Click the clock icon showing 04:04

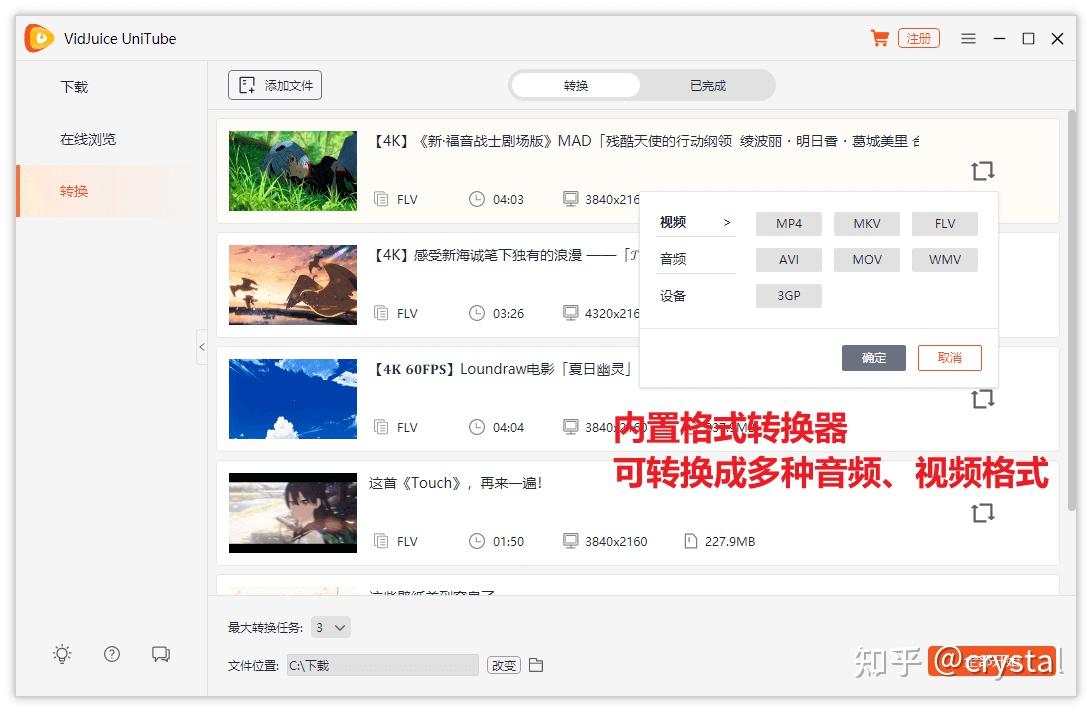click(476, 427)
